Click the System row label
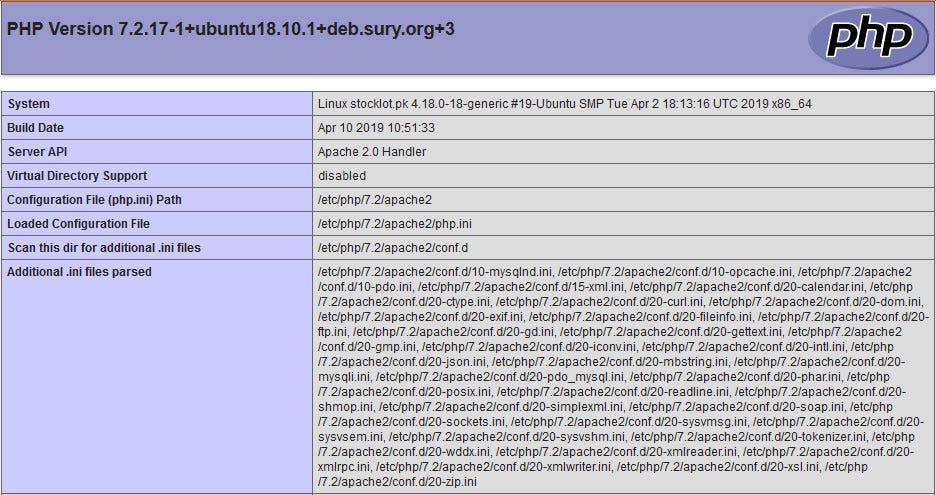This screenshot has width=936, height=495. pos(29,104)
